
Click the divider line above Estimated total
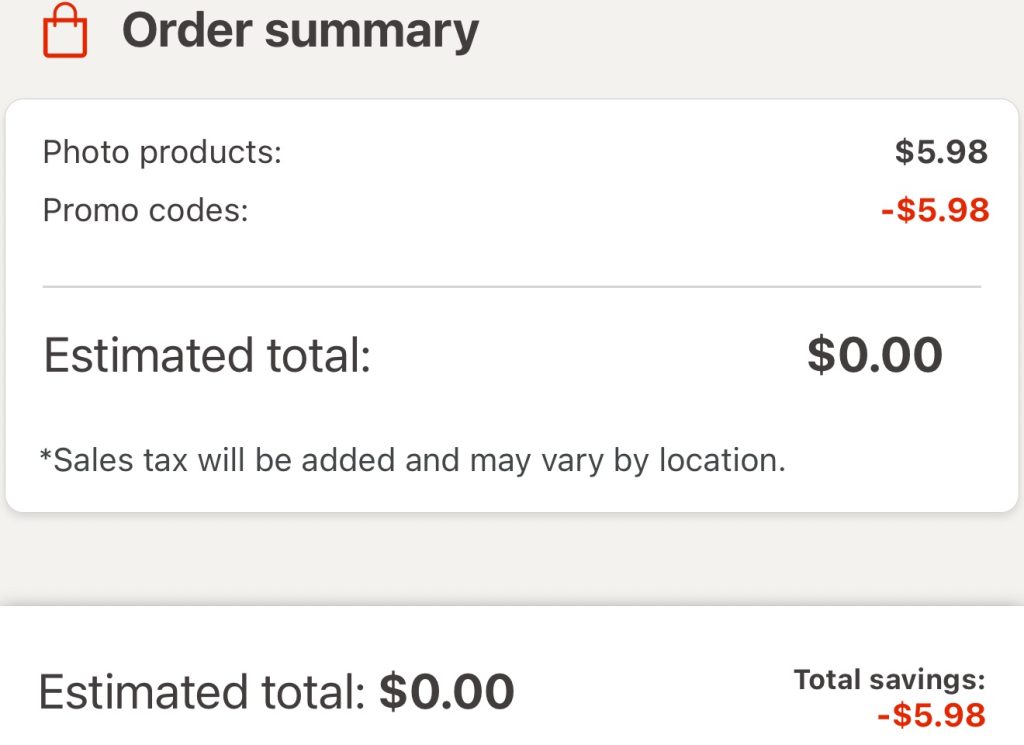click(511, 287)
